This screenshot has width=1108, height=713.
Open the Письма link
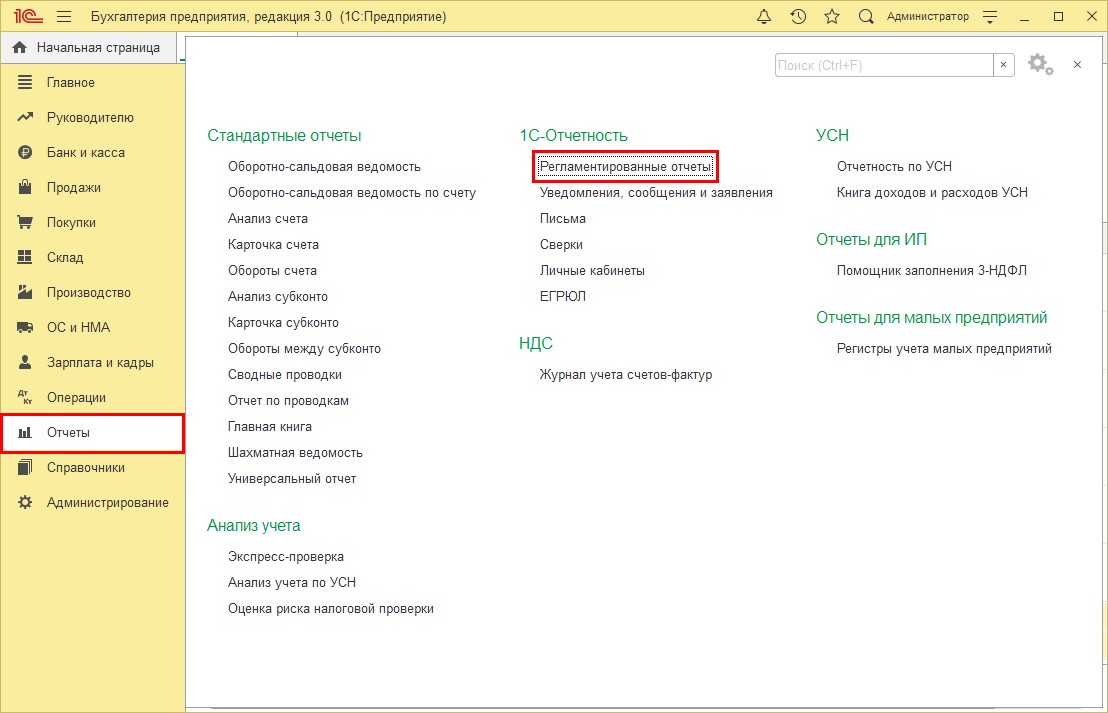pos(562,218)
